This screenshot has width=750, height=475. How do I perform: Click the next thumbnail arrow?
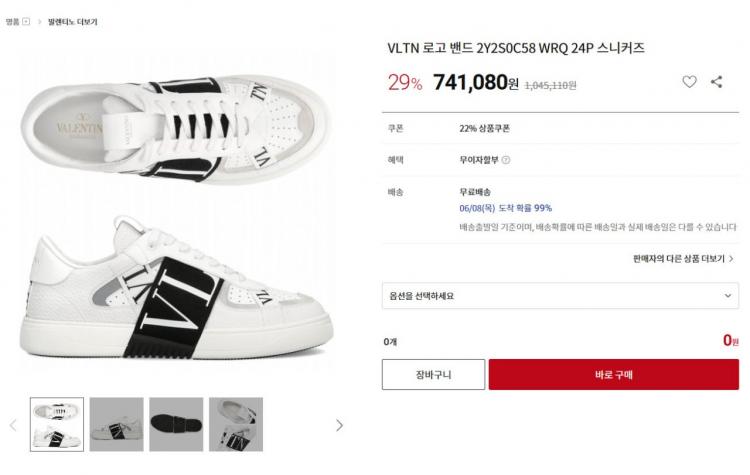[339, 425]
